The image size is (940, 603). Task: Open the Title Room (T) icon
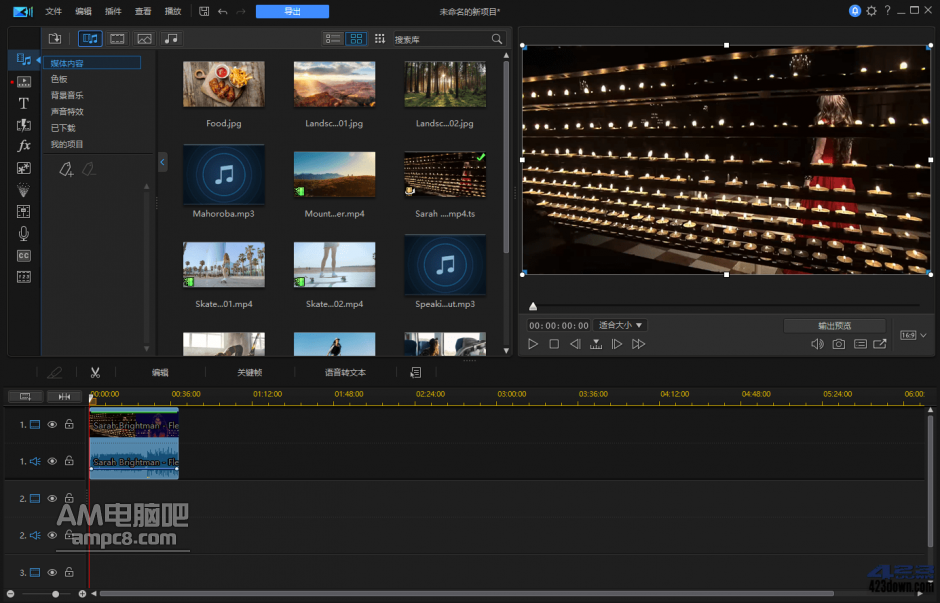[23, 104]
